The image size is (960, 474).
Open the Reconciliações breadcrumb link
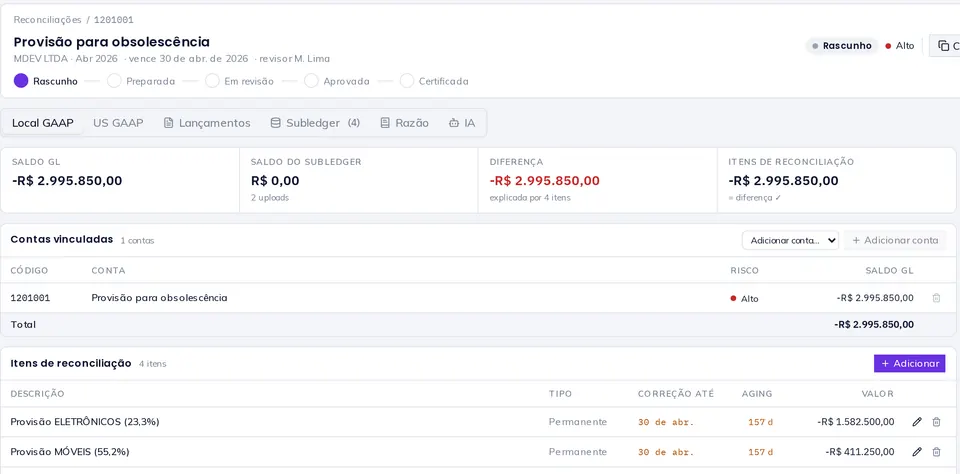47,20
